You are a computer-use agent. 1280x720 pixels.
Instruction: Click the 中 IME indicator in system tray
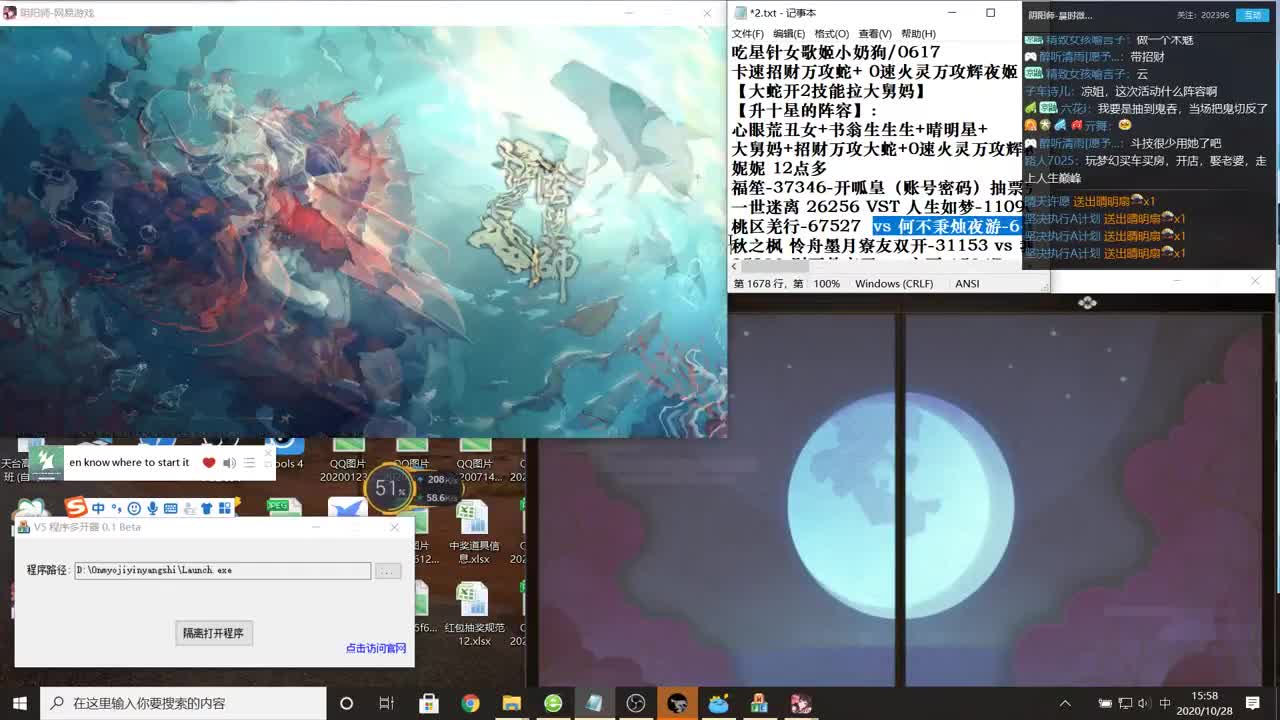click(1165, 703)
